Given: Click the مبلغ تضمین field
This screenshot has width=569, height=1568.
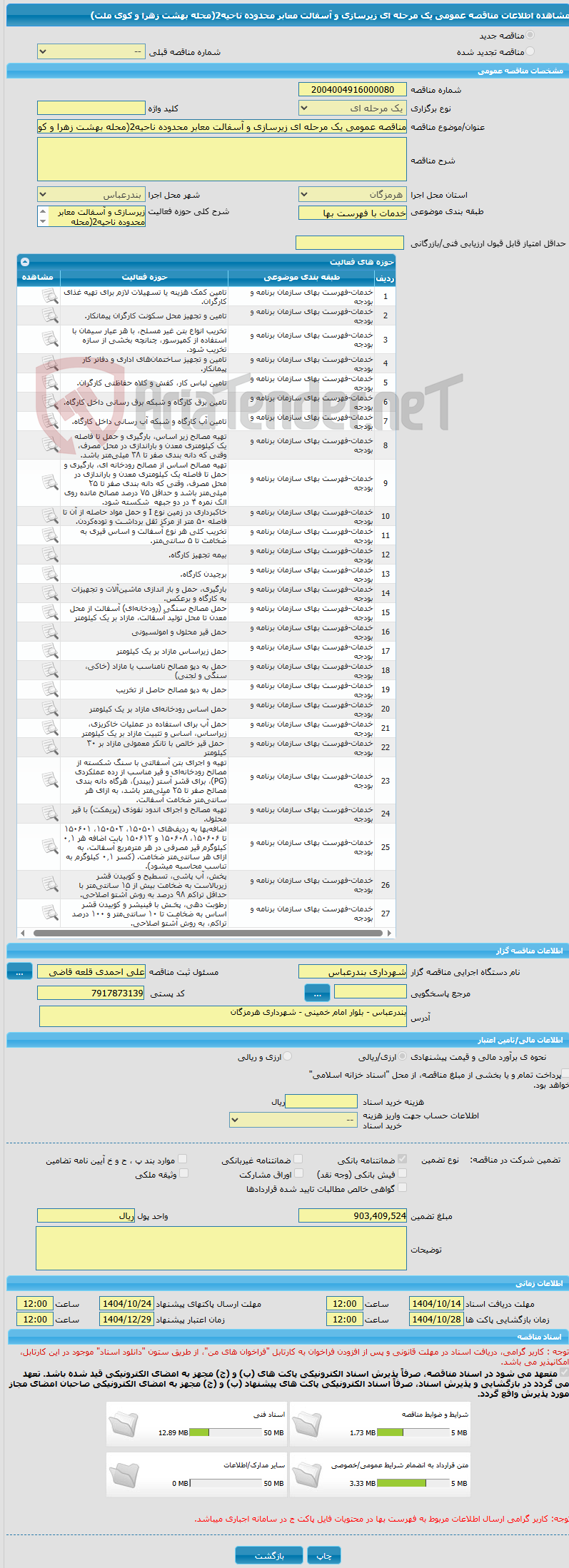Looking at the screenshot, I should (353, 1215).
